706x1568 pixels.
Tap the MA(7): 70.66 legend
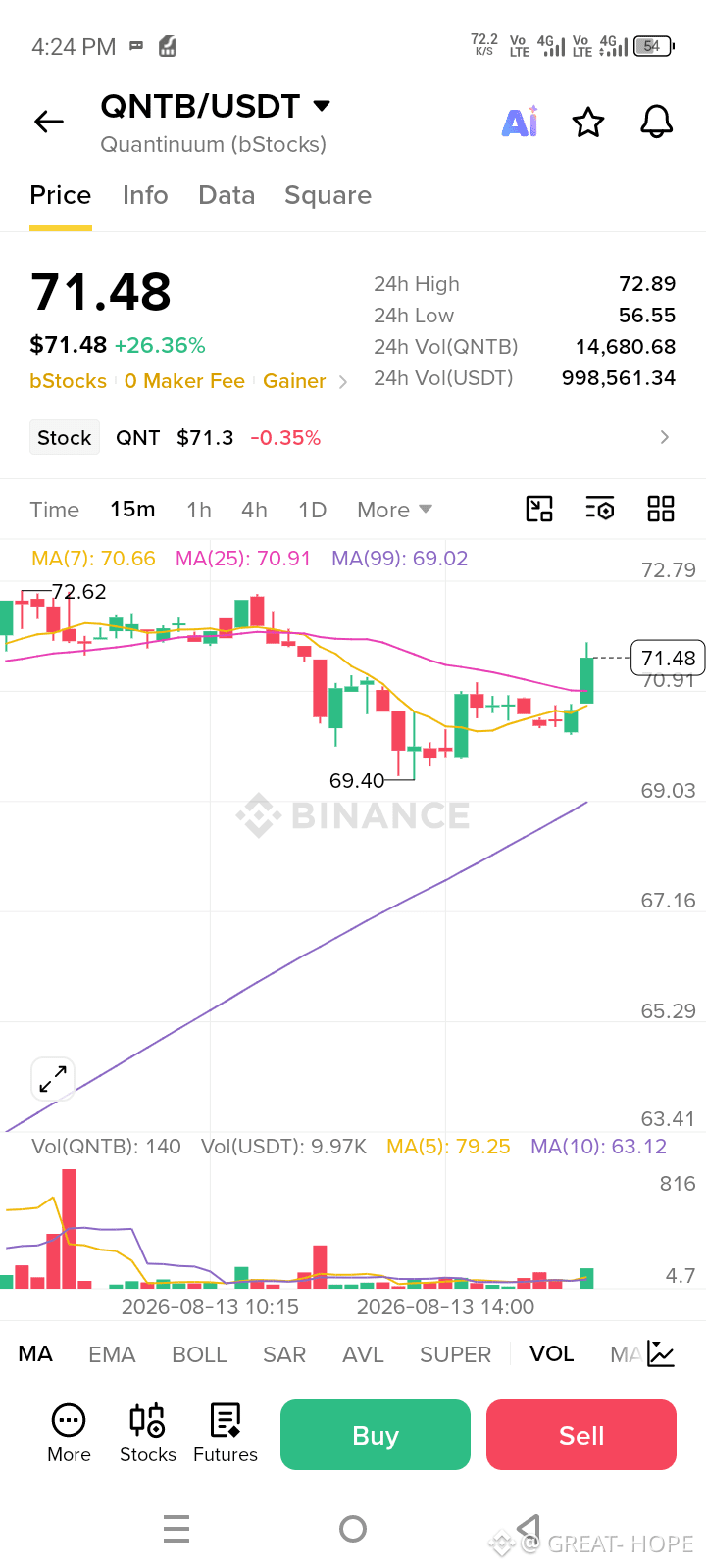[93, 559]
